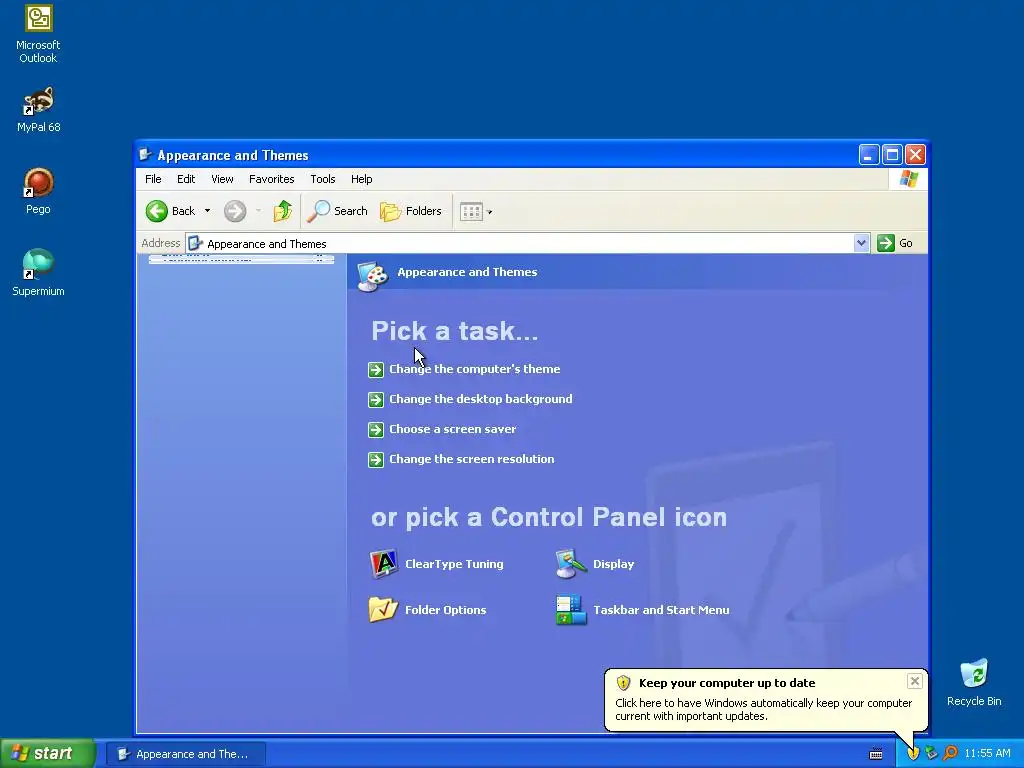Viewport: 1024px width, 768px height.
Task: Click the Views grid icon
Action: click(x=471, y=212)
